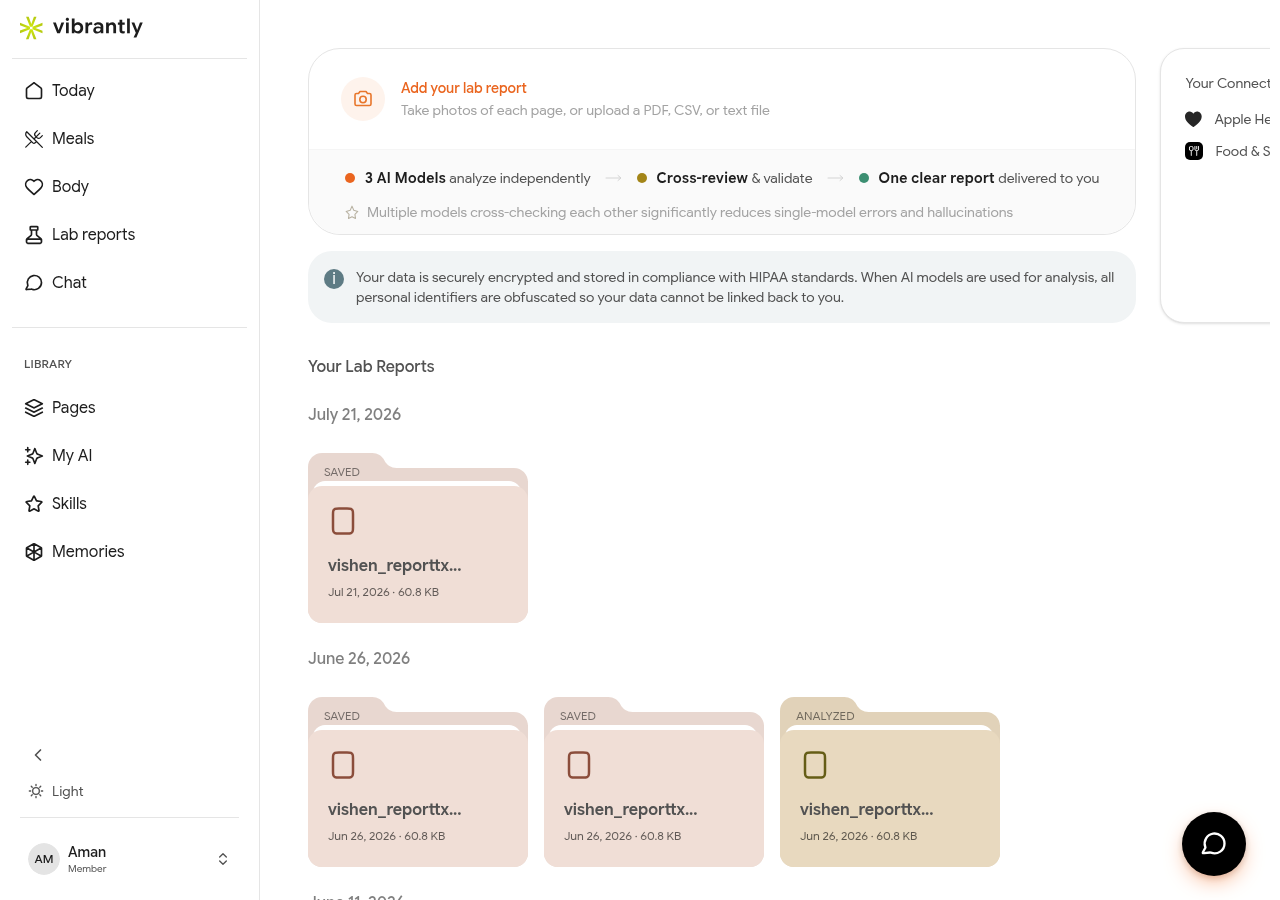The width and height of the screenshot is (1280, 900).
Task: Click the file icon in July 21 folder
Action: [x=343, y=521]
